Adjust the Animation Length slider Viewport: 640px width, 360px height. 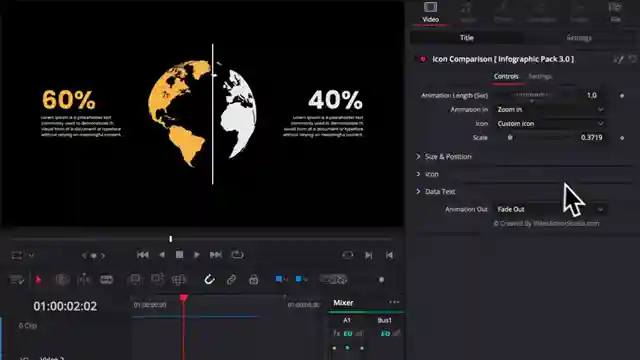click(x=532, y=96)
